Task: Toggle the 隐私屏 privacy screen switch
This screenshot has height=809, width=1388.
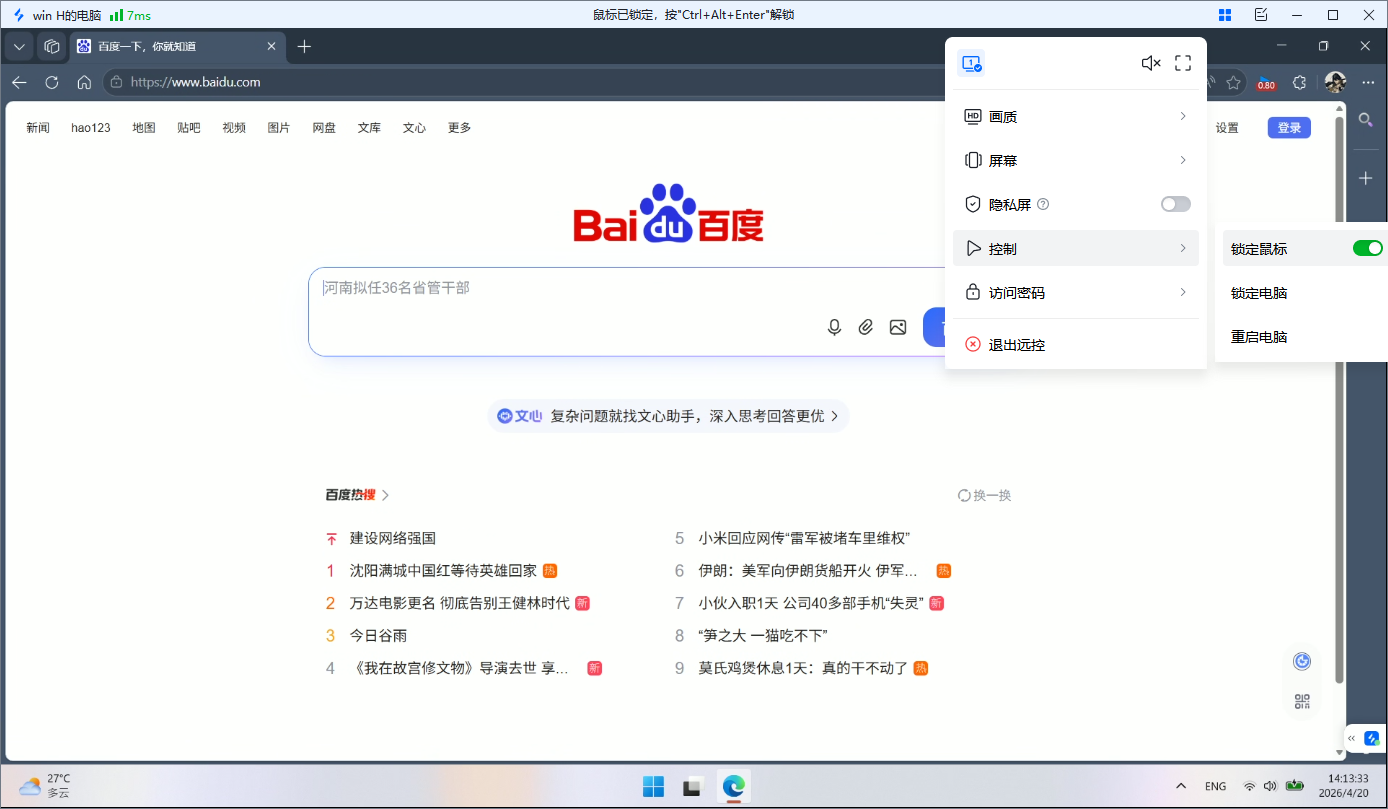Action: 1175,204
